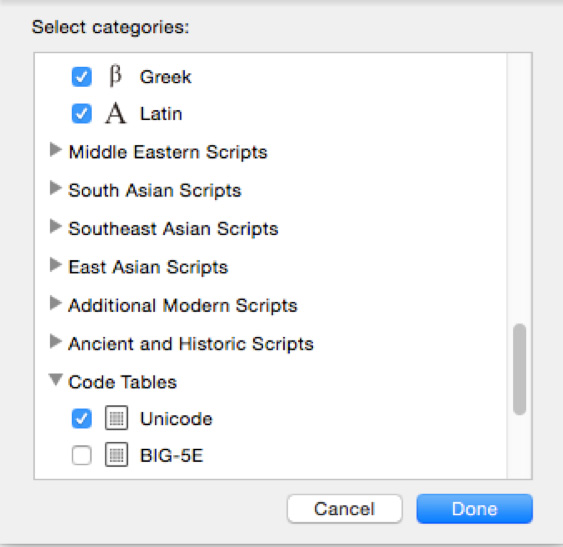Screen dimensions: 563x547
Task: Expand Additional Modern Scripts triangle
Action: pyautogui.click(x=55, y=303)
